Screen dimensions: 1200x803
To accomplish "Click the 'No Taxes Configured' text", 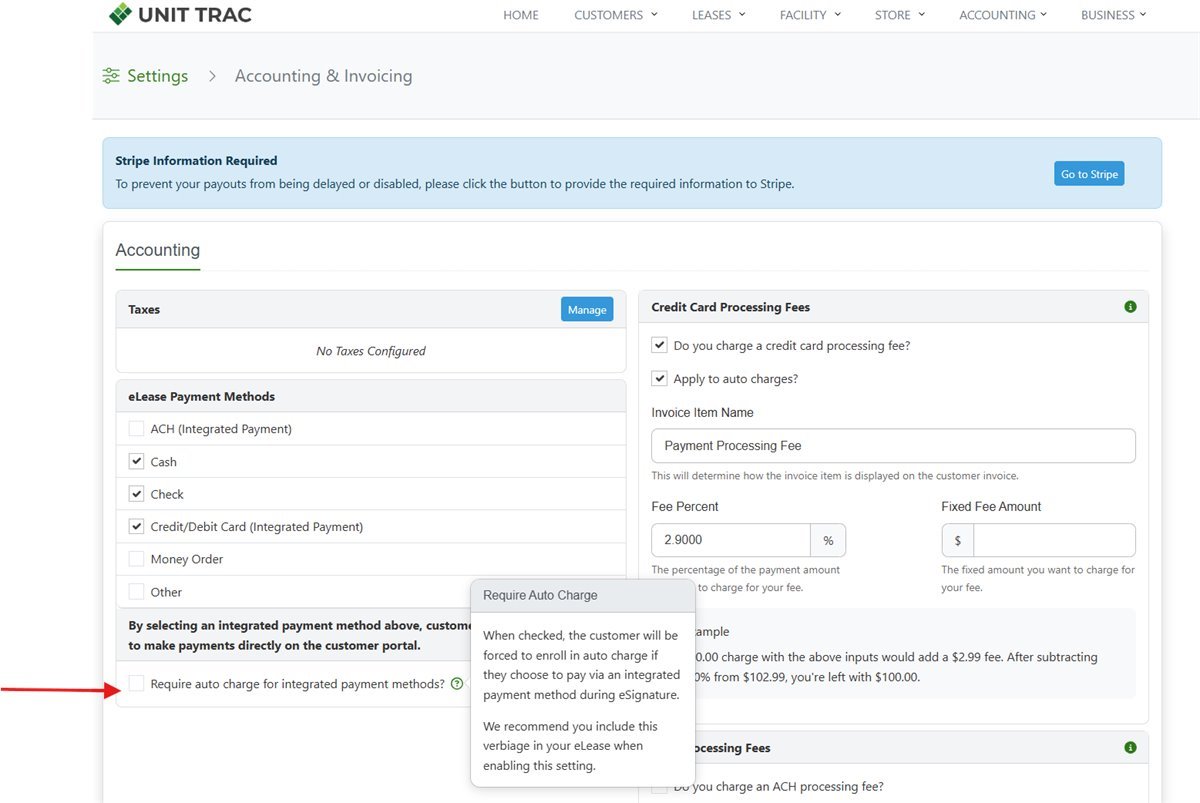I will click(x=371, y=351).
